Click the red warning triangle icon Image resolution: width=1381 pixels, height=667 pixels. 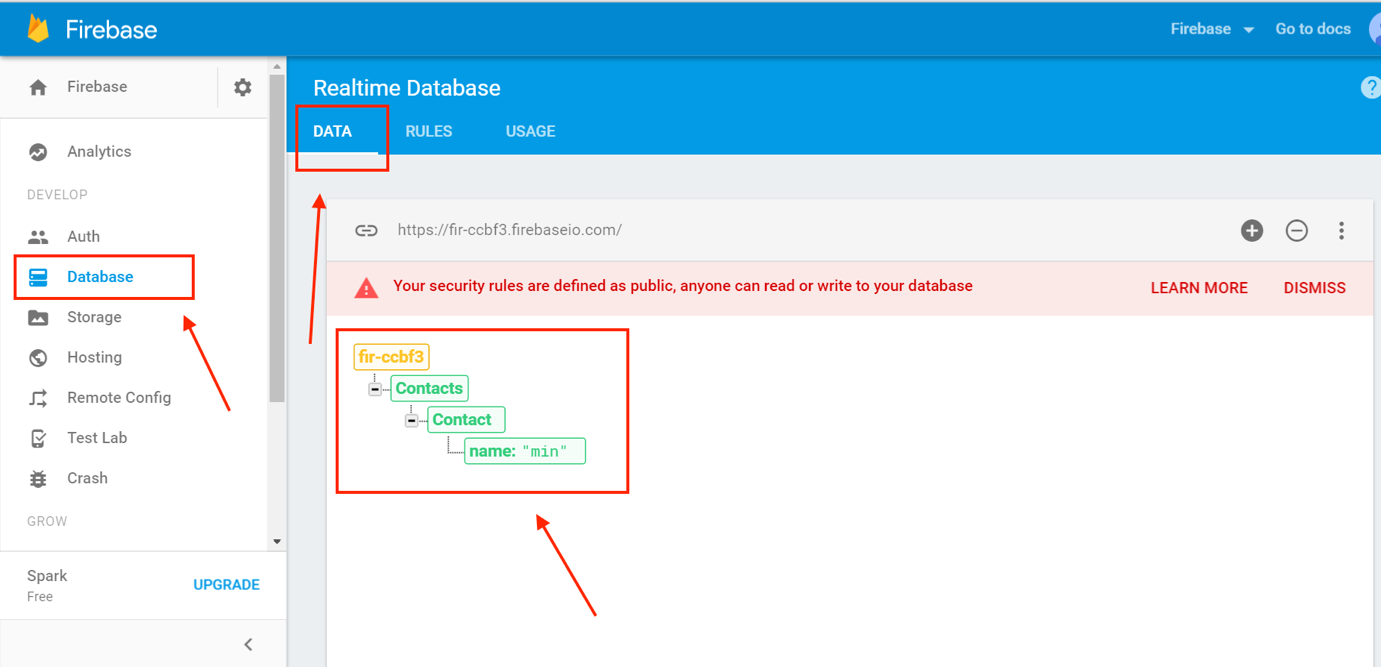tap(367, 288)
